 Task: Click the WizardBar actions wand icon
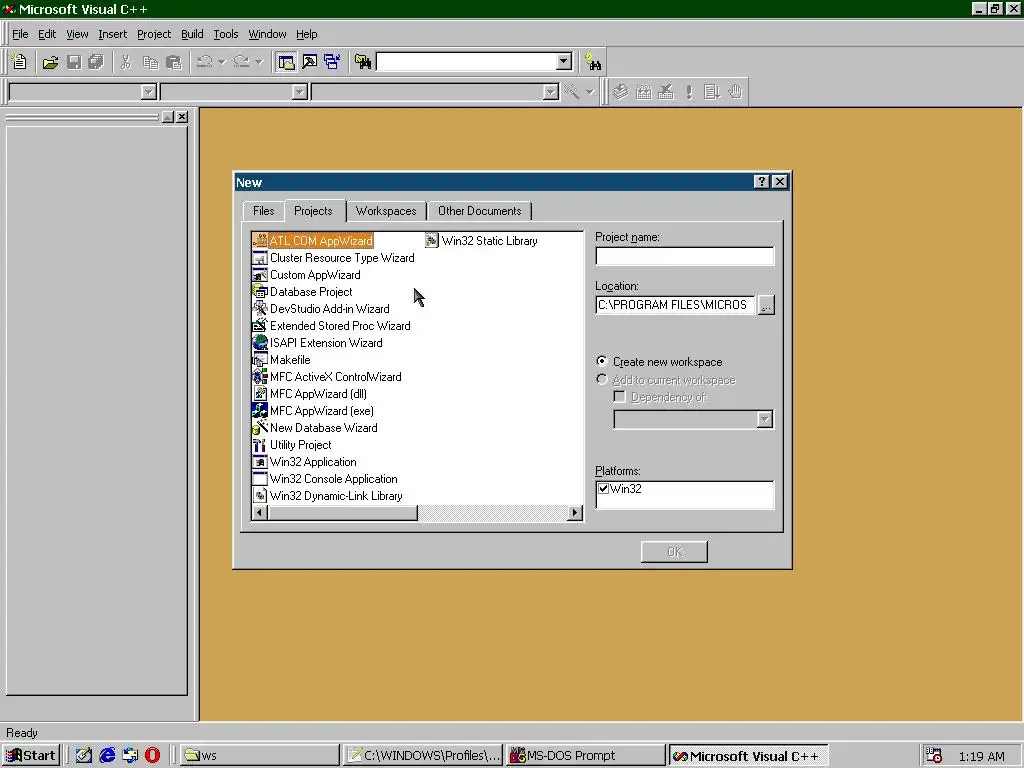click(x=572, y=92)
